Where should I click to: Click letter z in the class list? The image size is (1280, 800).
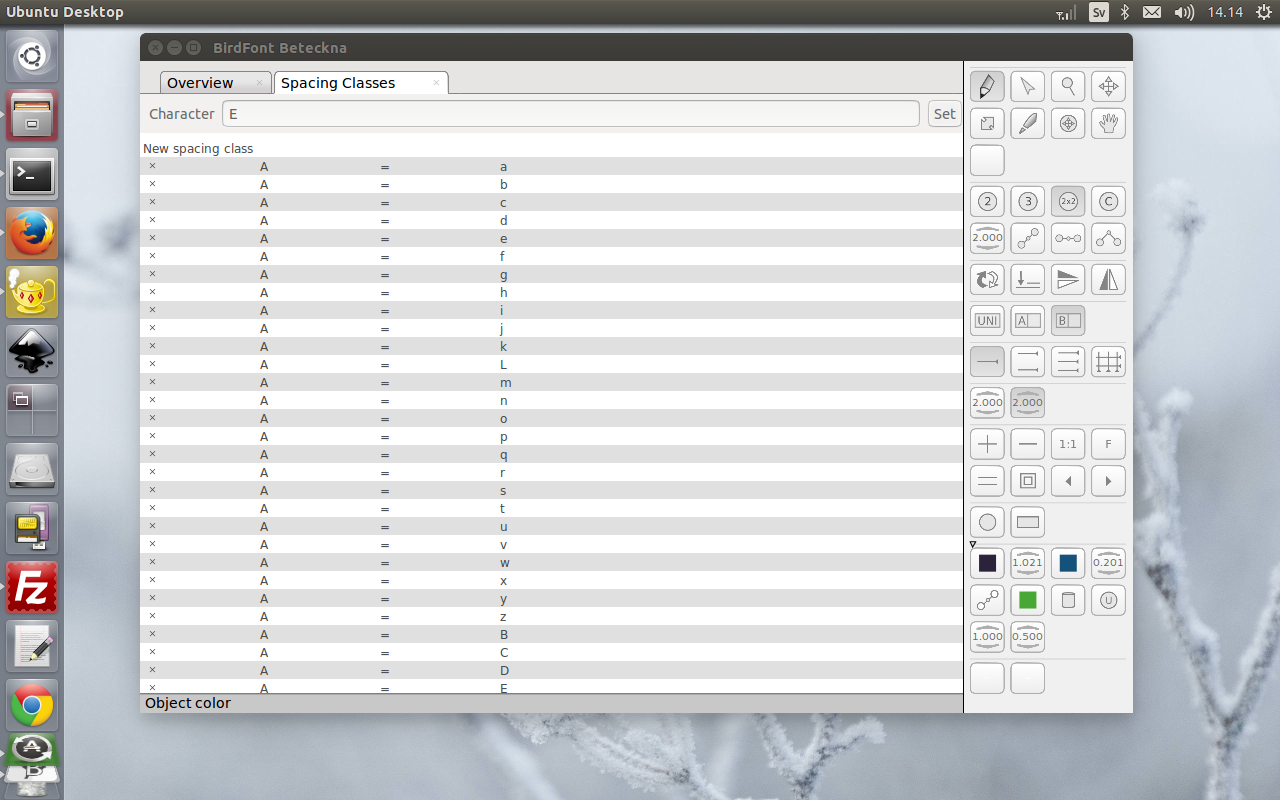504,617
